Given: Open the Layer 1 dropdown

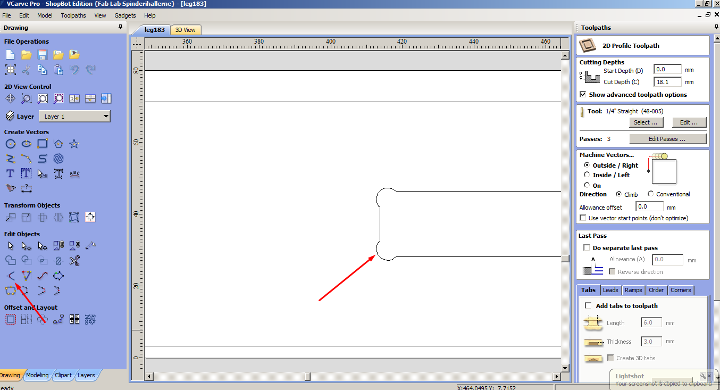Looking at the screenshot, I should pyautogui.click(x=75, y=116).
